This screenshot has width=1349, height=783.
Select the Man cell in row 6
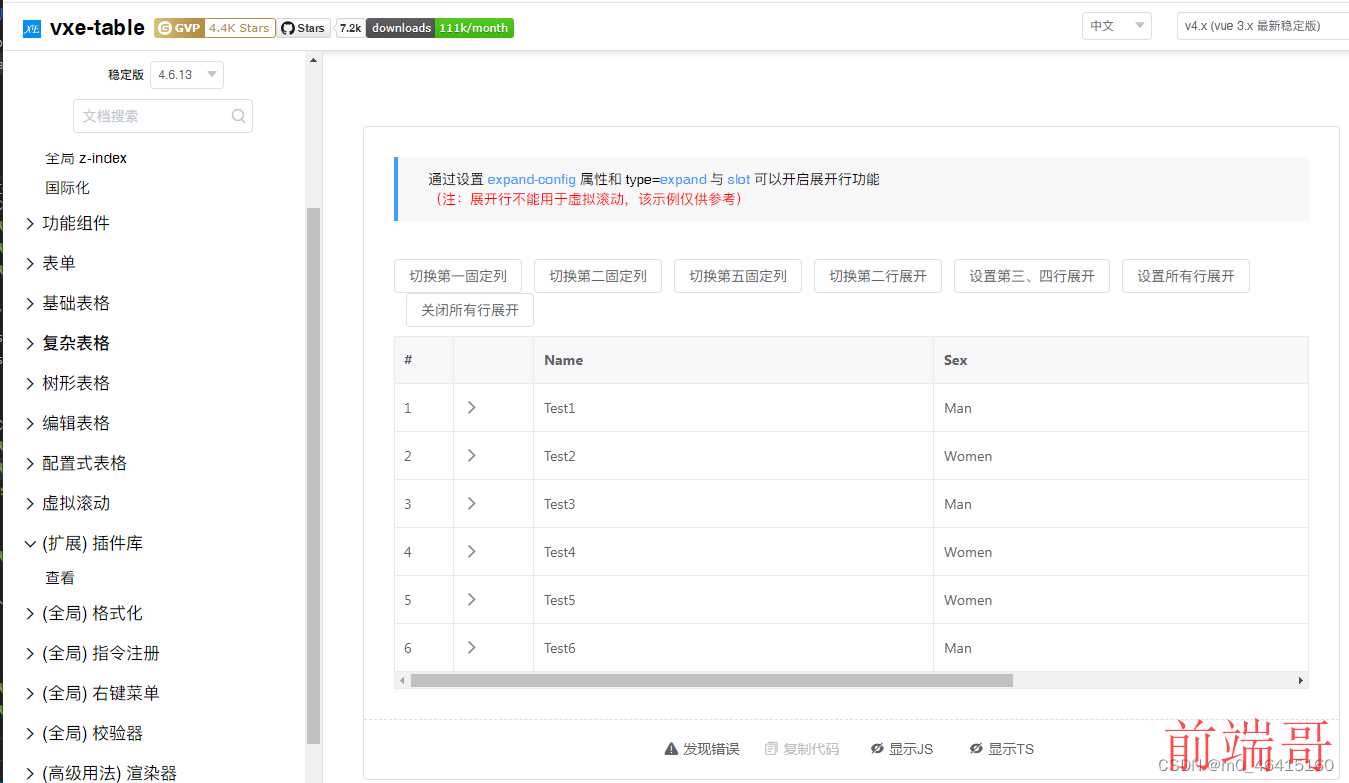pyautogui.click(x=1121, y=648)
